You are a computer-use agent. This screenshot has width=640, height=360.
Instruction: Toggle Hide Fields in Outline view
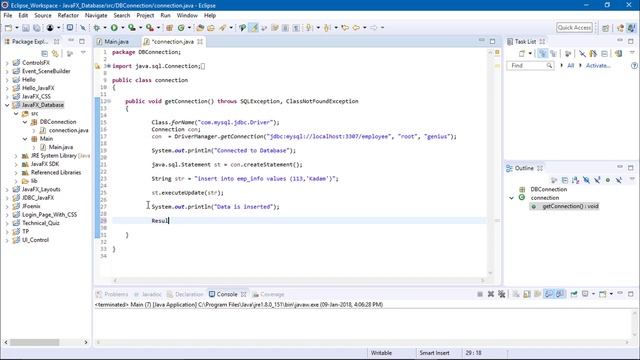[587, 180]
